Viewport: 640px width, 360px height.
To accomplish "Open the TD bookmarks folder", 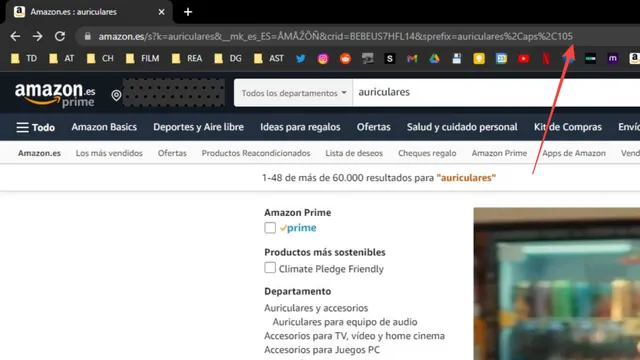I will click(x=24, y=58).
